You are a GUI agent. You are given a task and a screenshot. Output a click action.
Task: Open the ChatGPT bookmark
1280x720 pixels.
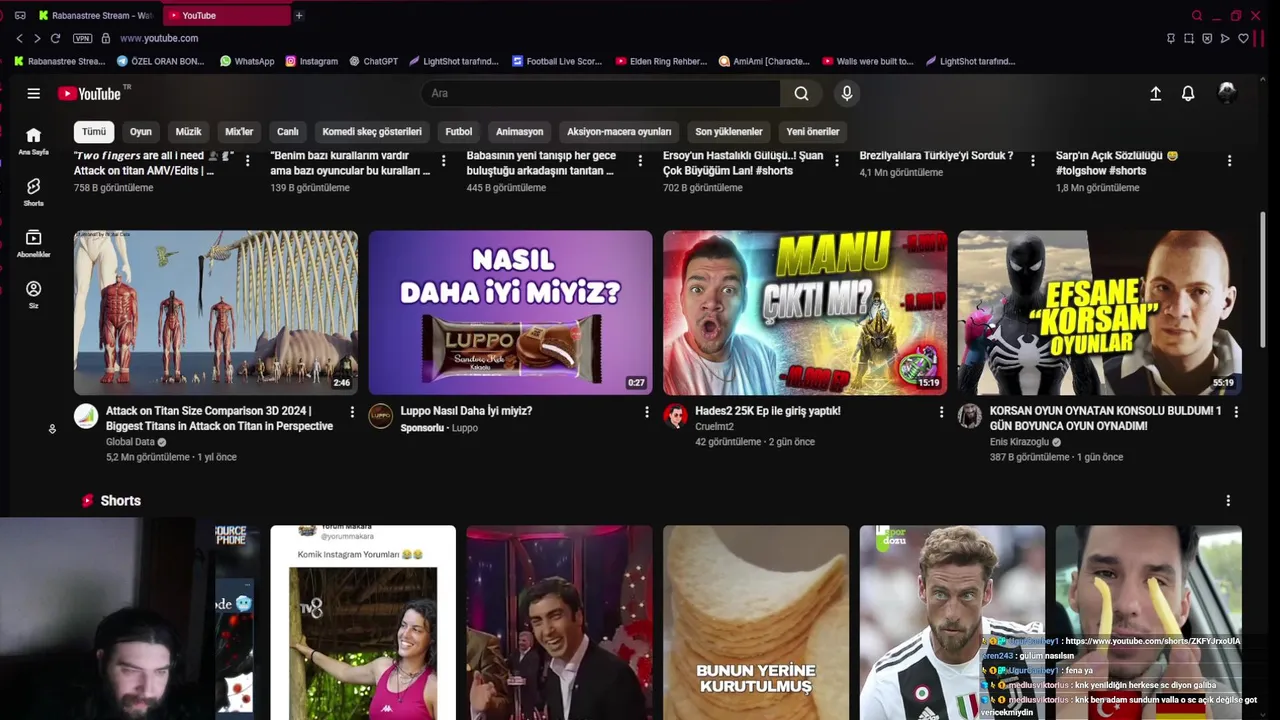tap(374, 61)
